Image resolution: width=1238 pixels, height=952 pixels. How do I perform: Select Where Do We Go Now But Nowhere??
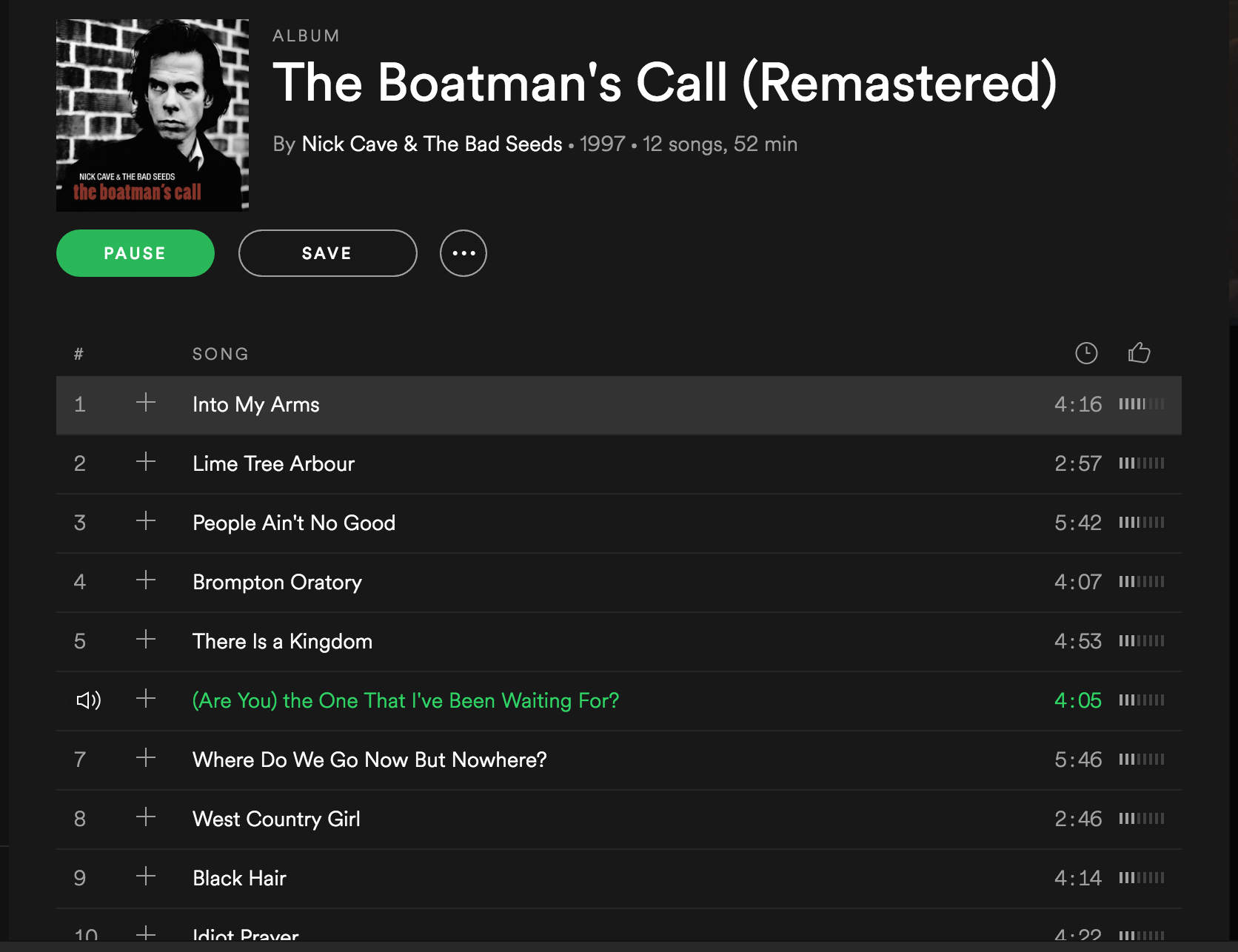(369, 760)
